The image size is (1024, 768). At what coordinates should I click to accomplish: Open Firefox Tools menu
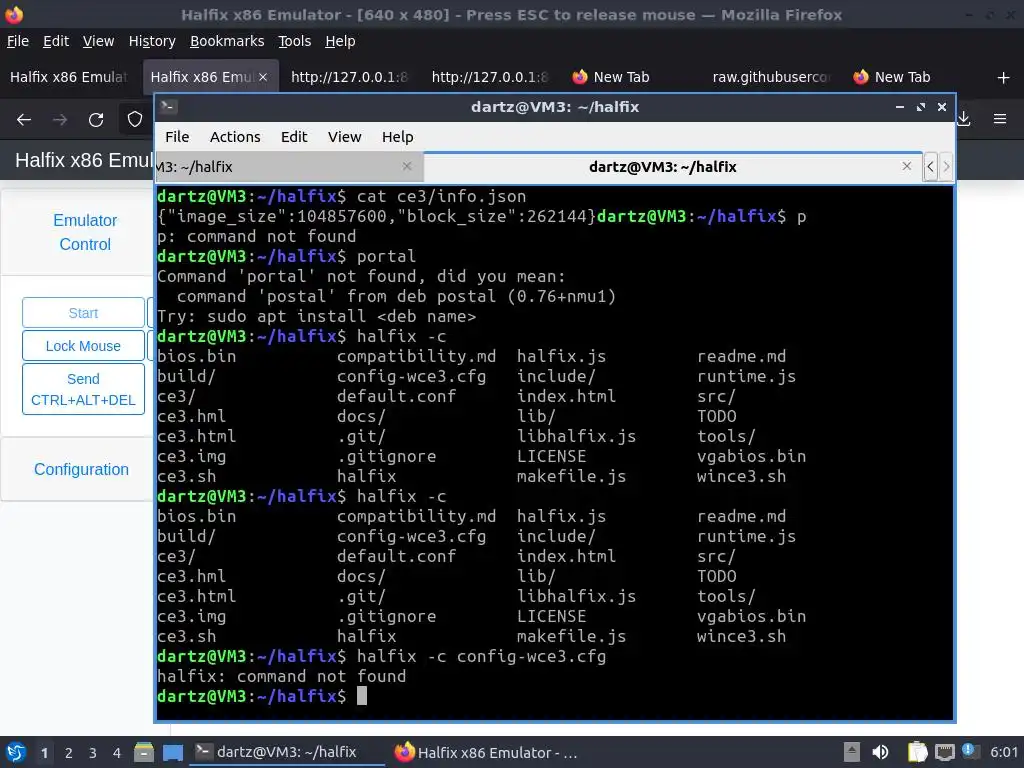click(295, 41)
